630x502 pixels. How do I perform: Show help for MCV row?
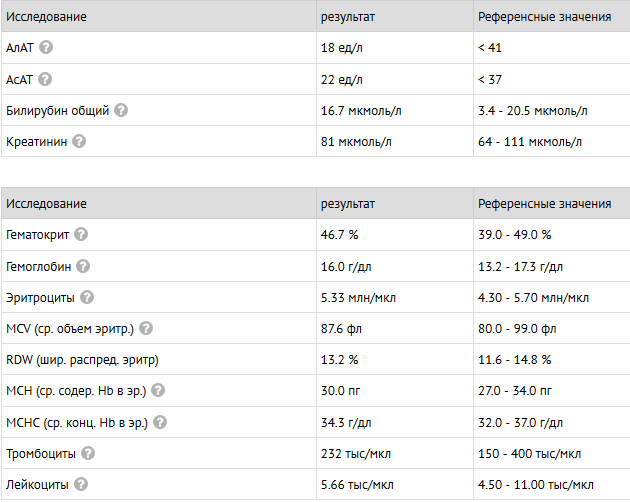tap(145, 328)
